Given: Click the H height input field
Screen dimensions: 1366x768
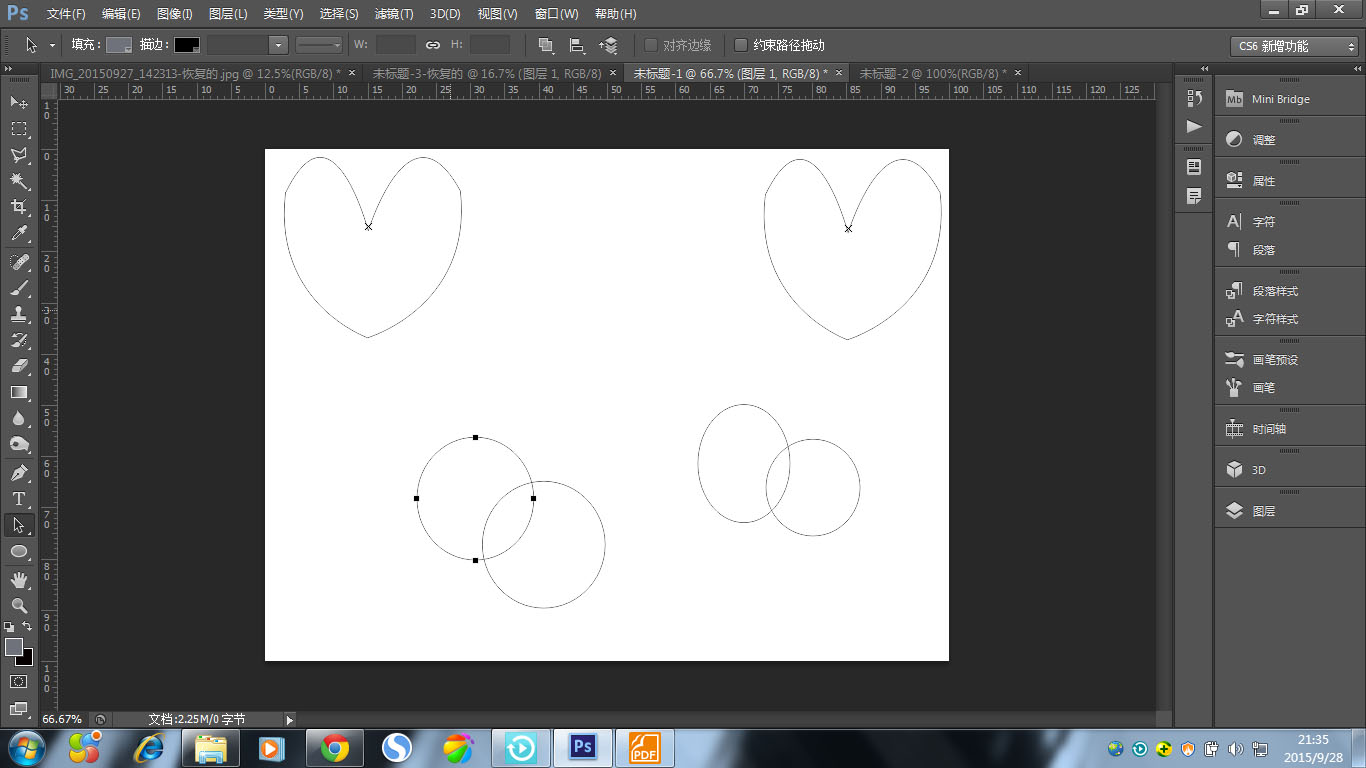Looking at the screenshot, I should (x=490, y=45).
